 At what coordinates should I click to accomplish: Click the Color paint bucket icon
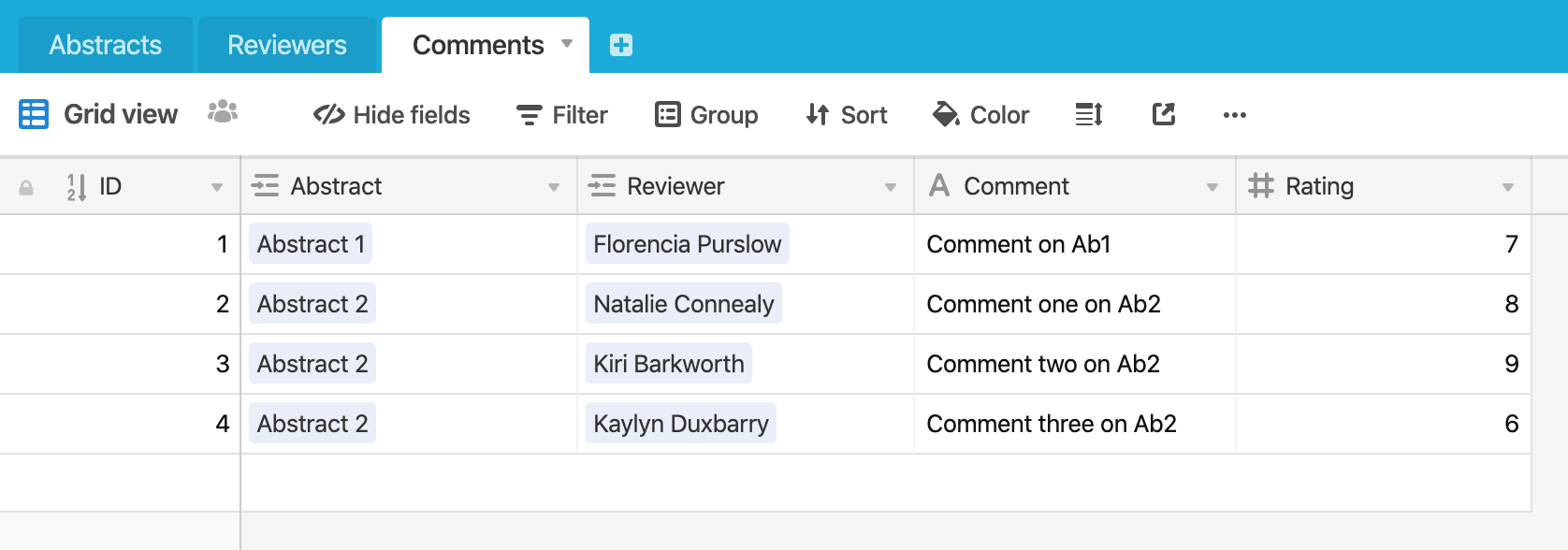coord(946,114)
